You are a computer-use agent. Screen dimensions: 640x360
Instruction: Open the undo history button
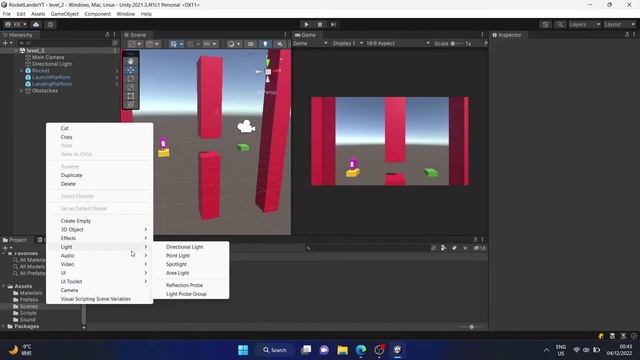click(x=546, y=24)
